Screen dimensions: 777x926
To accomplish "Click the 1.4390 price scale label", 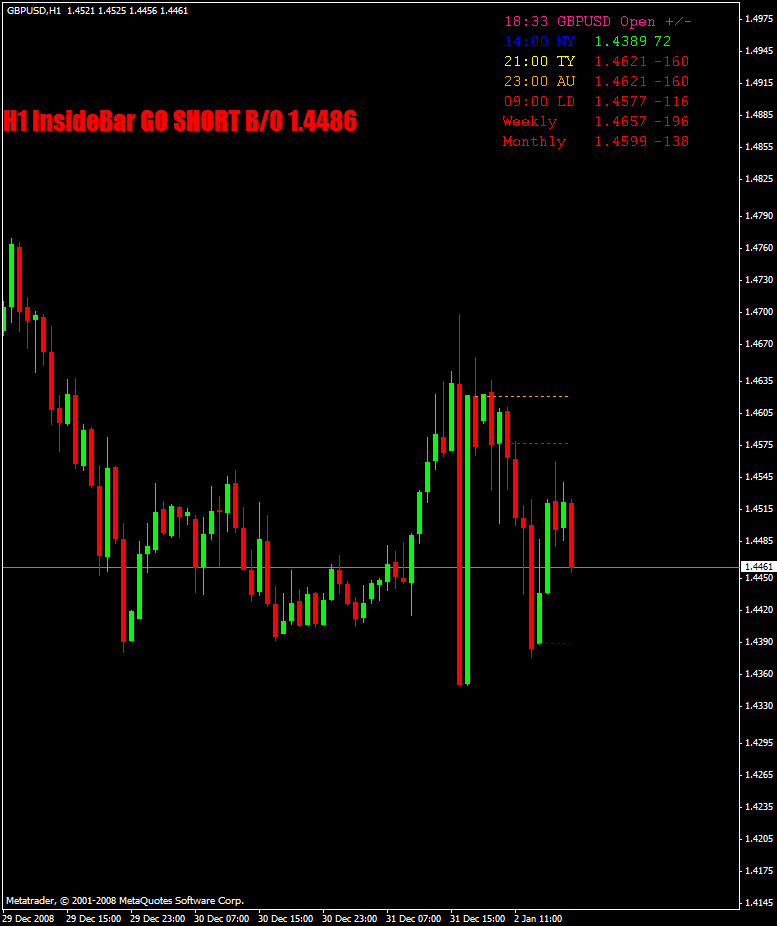I will (759, 642).
